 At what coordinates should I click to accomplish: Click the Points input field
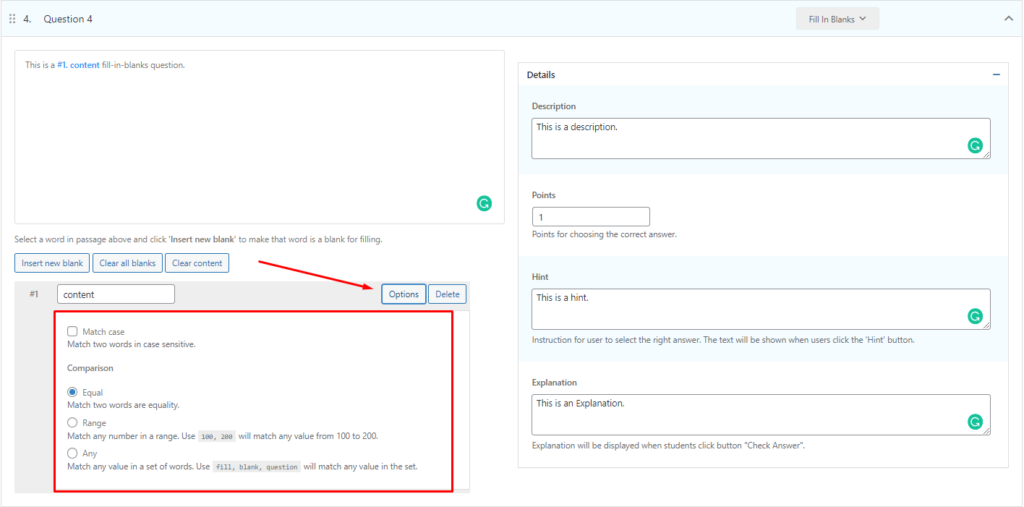[x=590, y=217]
